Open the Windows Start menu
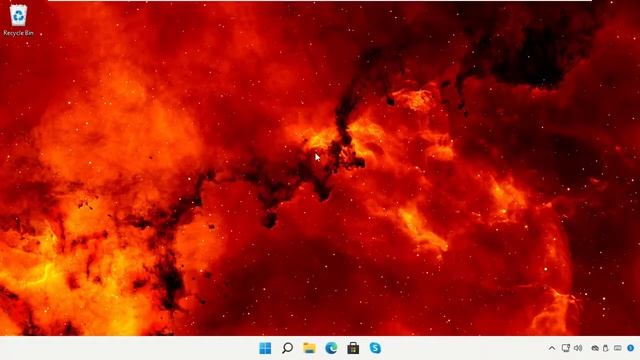This screenshot has width=640, height=360. click(265, 348)
